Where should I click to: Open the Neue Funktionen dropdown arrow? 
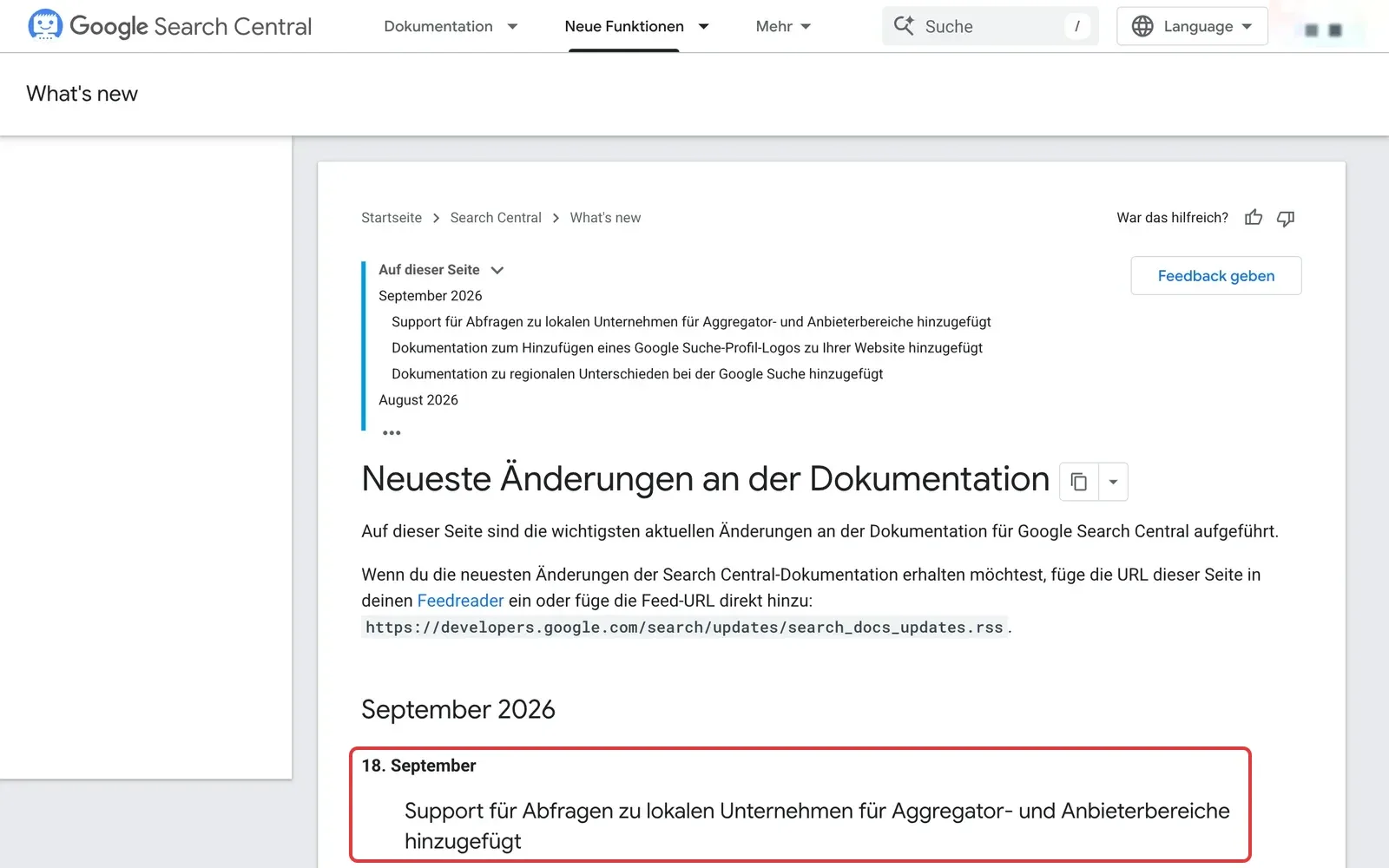point(703,27)
